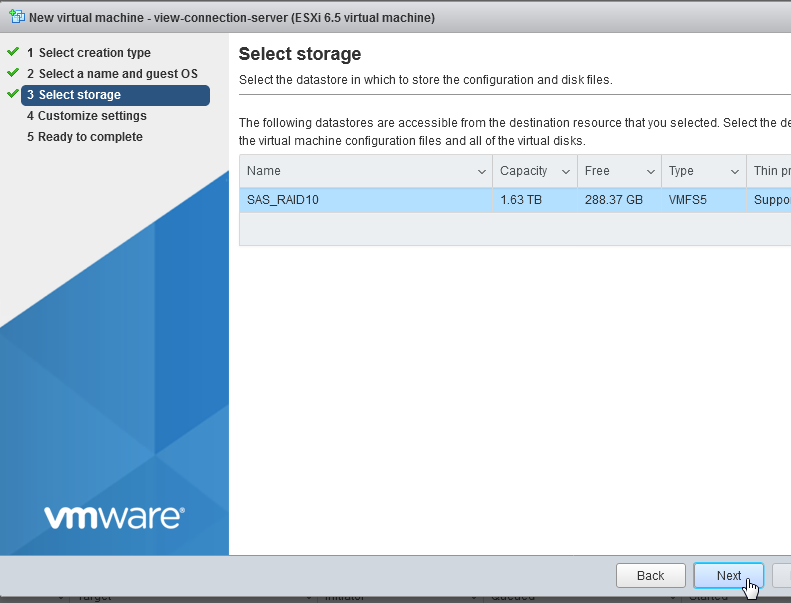Go to step 2 Select a name and guest OS
The image size is (791, 603).
tap(112, 74)
